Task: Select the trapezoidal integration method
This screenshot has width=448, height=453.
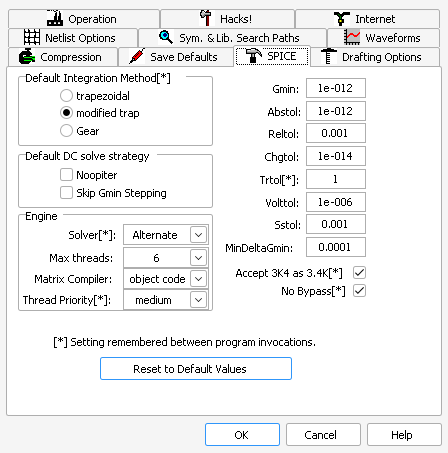Action: click(66, 96)
